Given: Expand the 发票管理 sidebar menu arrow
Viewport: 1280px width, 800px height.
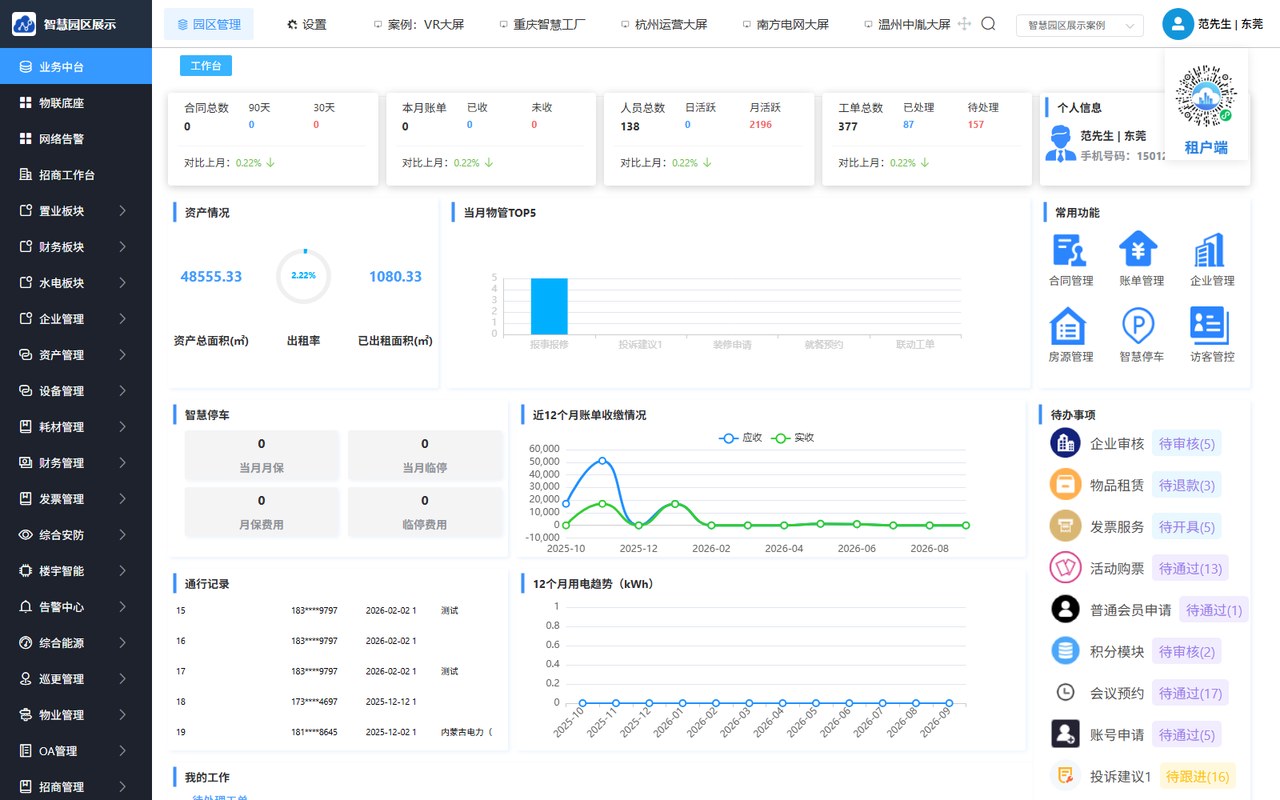Looking at the screenshot, I should (122, 499).
